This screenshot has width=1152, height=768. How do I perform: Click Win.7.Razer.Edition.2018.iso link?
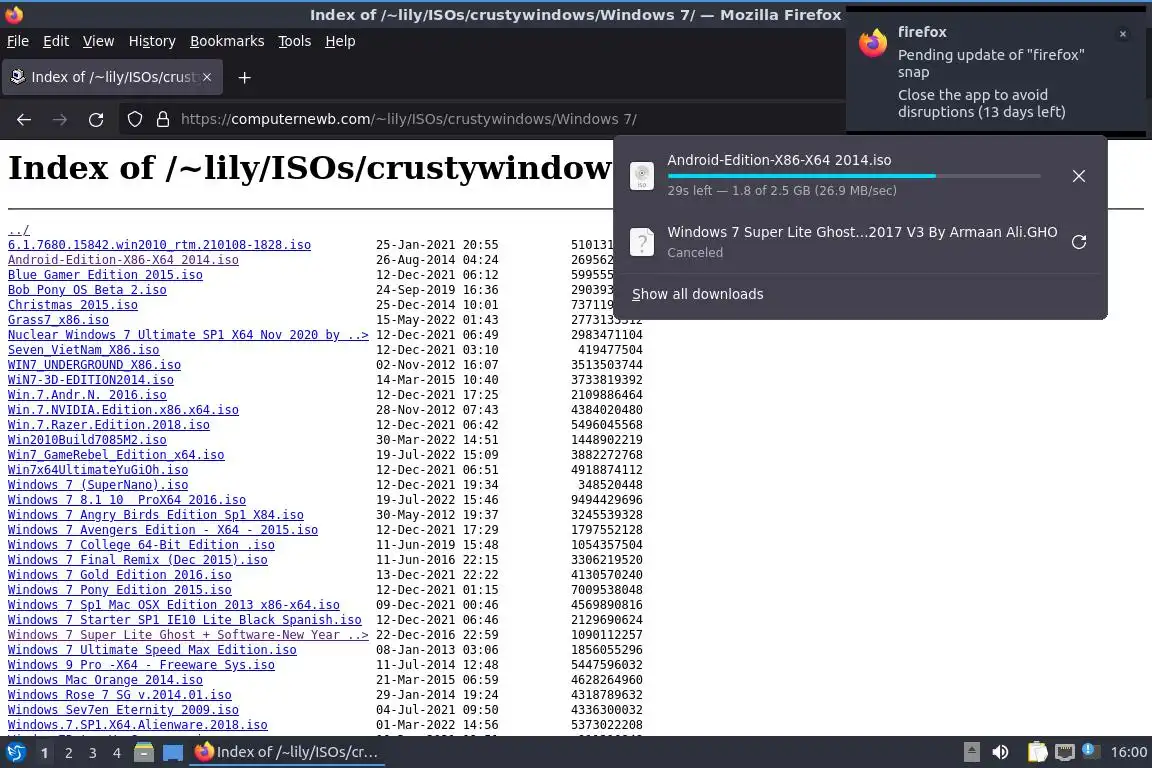[x=109, y=425]
